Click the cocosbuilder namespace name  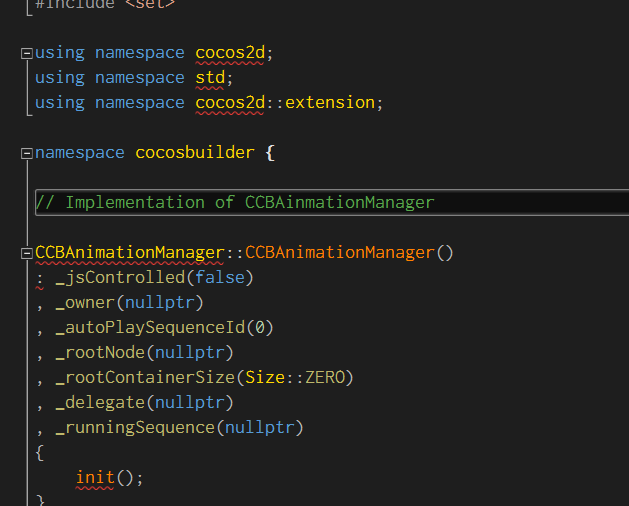[x=195, y=153]
